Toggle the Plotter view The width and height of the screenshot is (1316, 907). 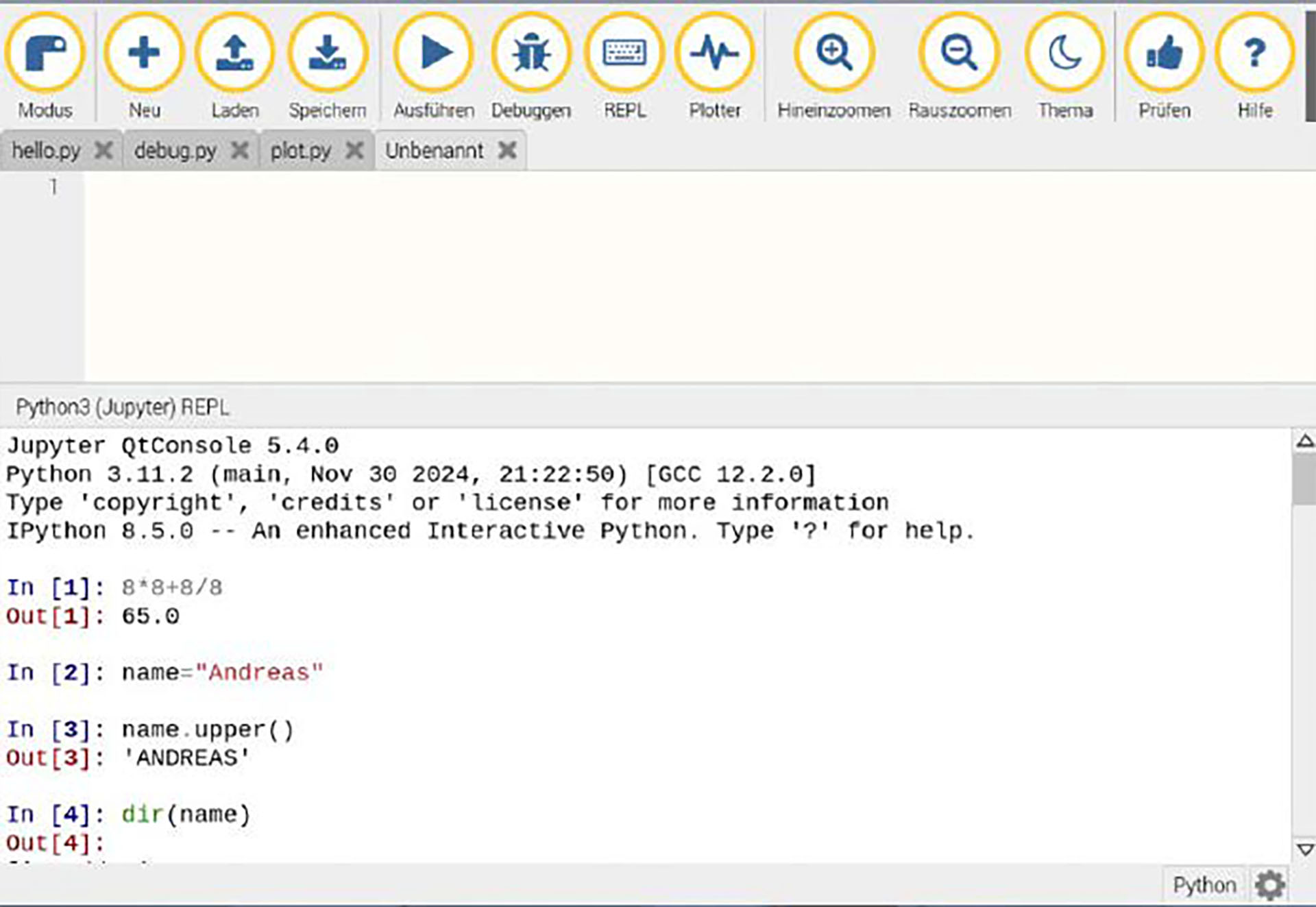pos(715,51)
